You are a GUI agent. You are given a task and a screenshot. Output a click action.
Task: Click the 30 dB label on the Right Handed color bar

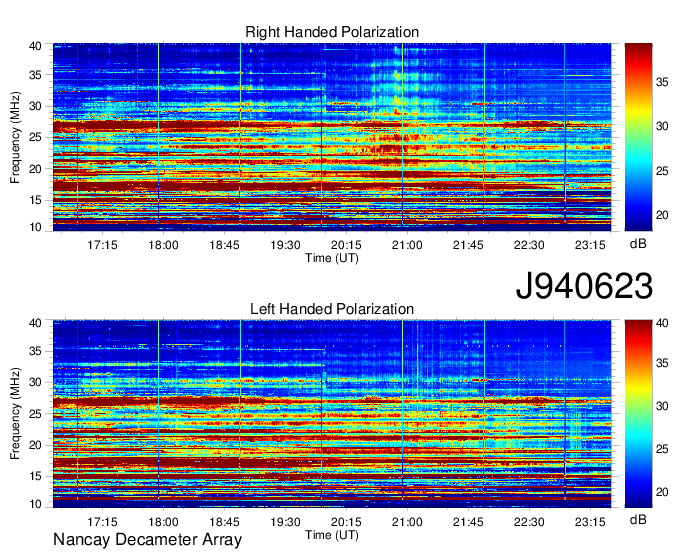[662, 126]
